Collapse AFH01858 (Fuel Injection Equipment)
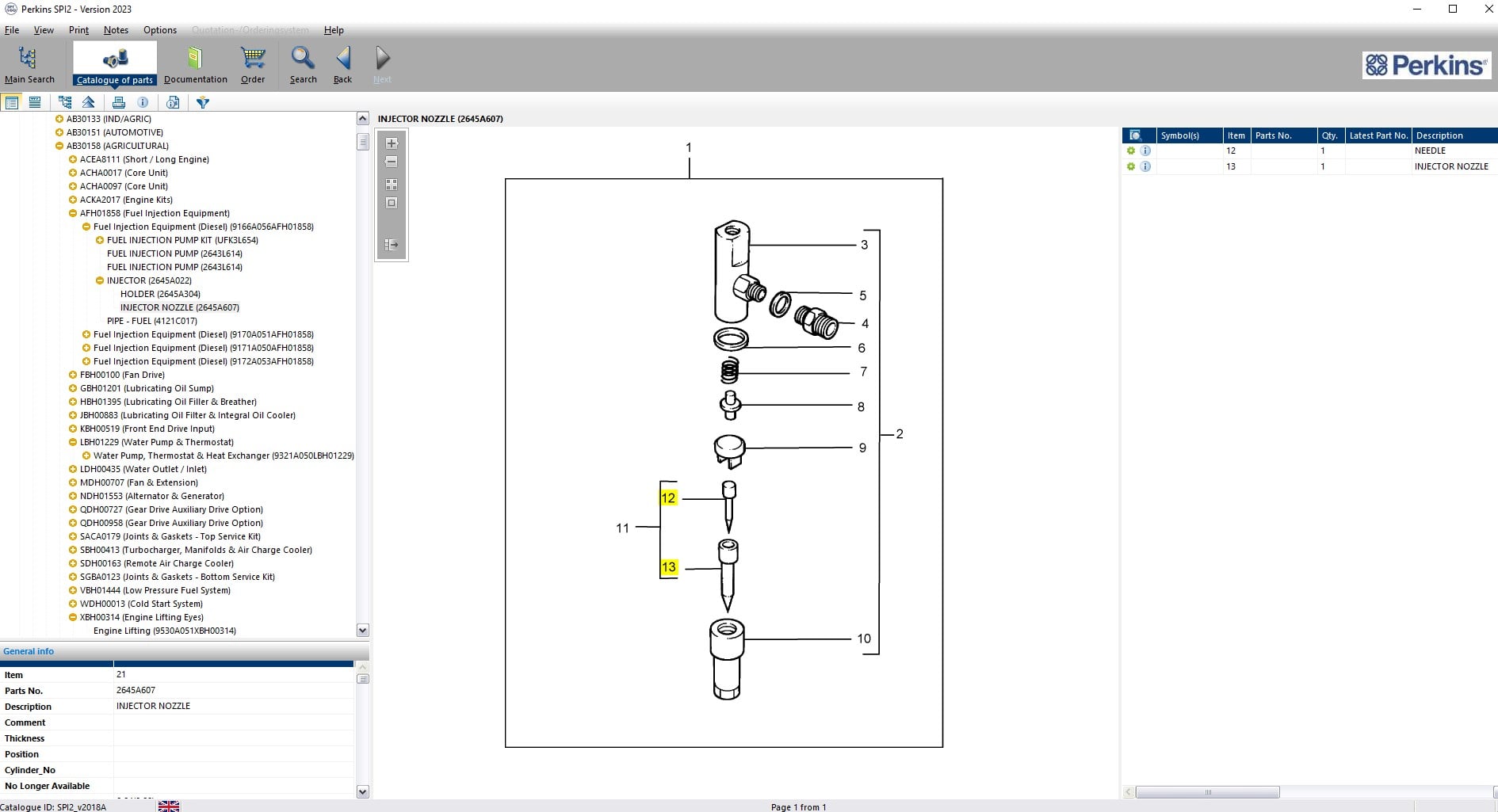 click(73, 213)
